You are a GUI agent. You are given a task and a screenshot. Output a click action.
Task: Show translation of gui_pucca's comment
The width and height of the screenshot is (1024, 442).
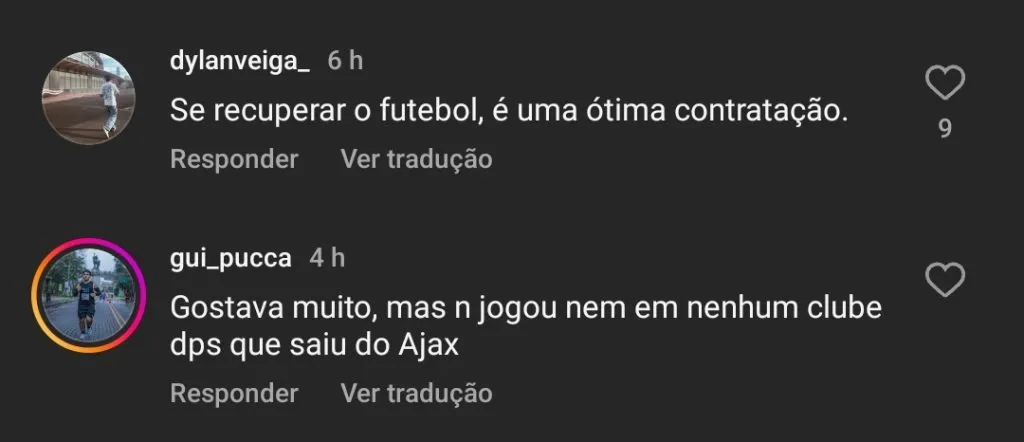(416, 394)
